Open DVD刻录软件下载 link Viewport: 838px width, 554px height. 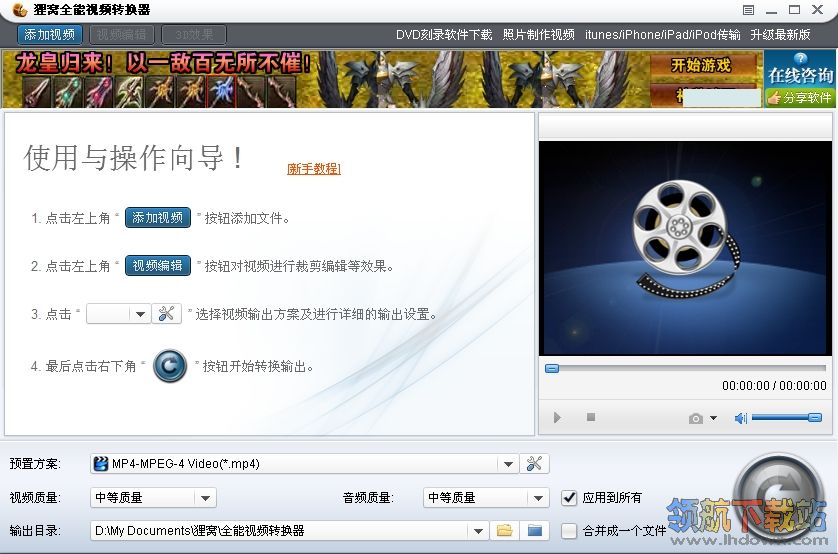444,35
